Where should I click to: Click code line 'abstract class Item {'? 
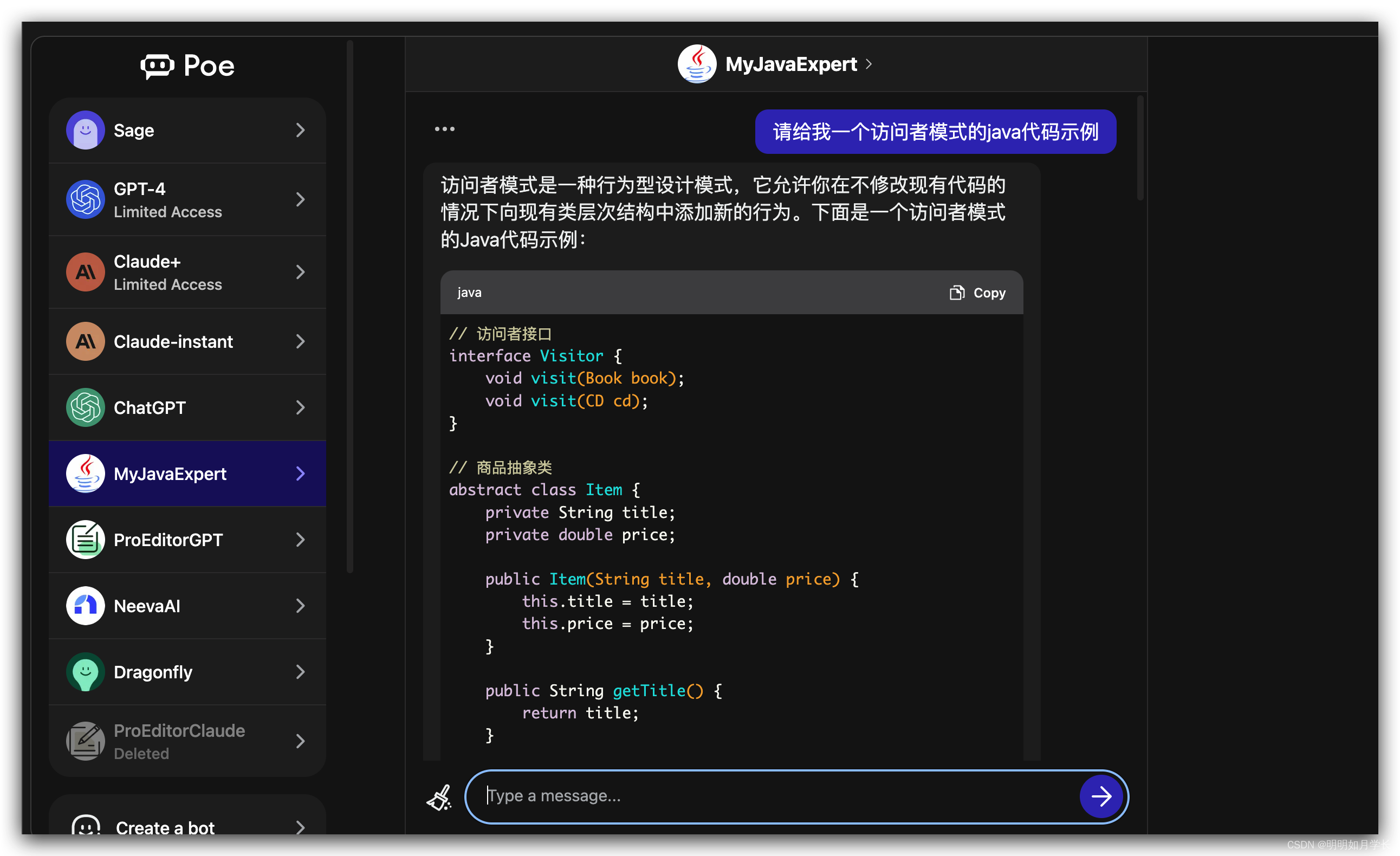545,490
